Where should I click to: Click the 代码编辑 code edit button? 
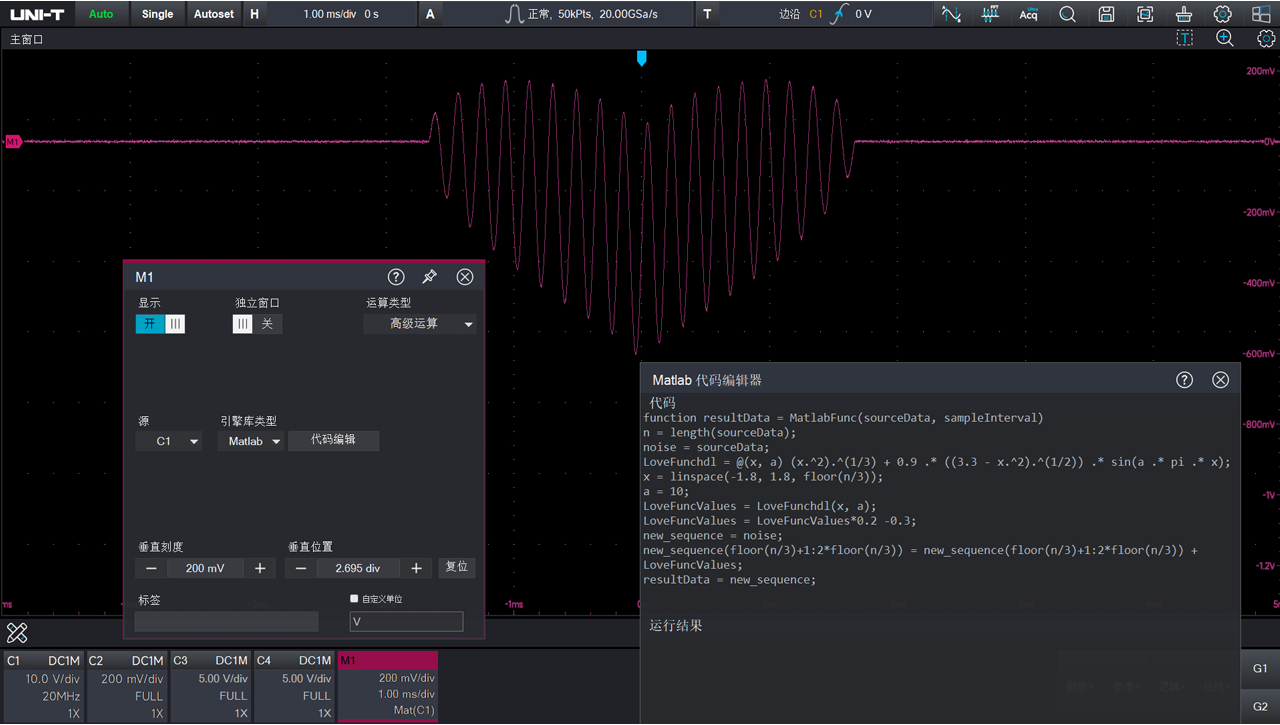point(333,440)
